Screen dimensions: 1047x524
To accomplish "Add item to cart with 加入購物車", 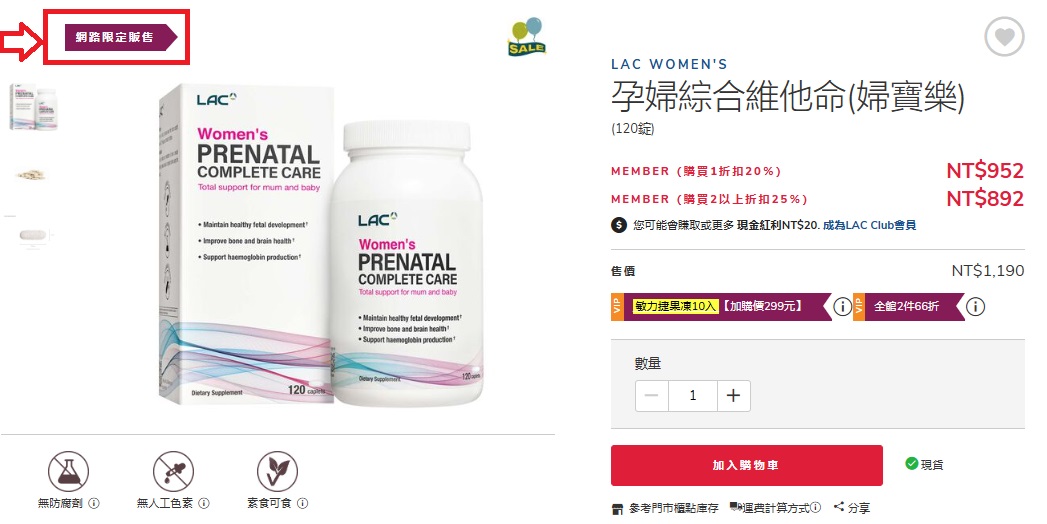I will [747, 465].
